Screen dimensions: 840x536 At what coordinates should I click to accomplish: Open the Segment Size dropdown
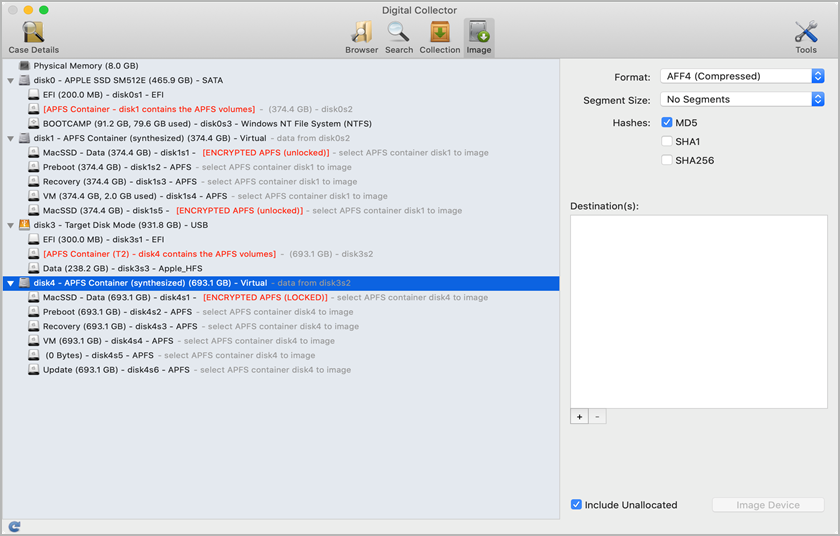[742, 100]
